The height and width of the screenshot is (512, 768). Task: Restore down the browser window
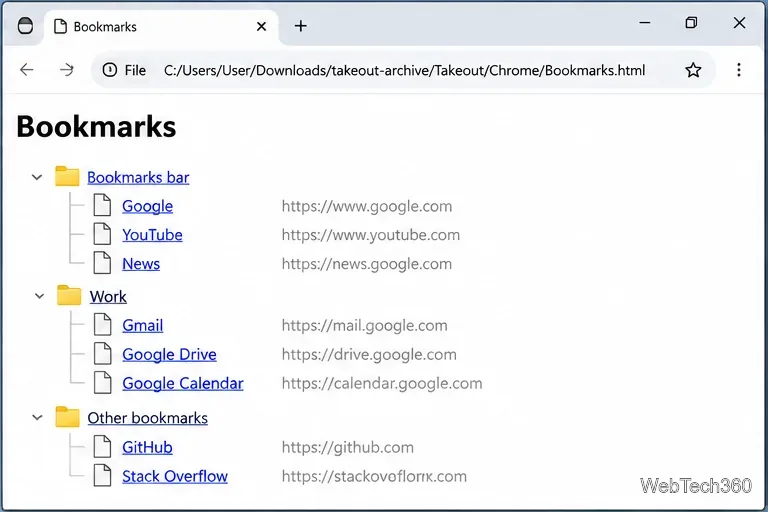click(691, 23)
